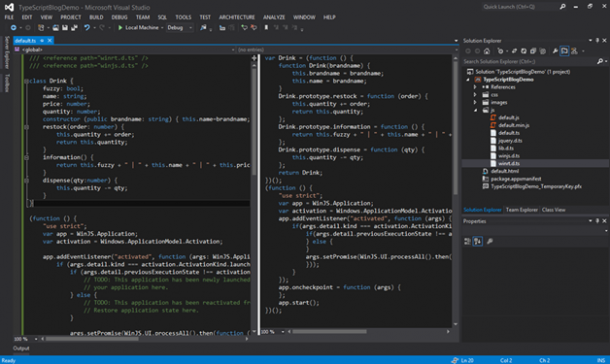Toggle Alphabetical sort in Properties panel
Screen dimensions: 610x364
coord(478,242)
